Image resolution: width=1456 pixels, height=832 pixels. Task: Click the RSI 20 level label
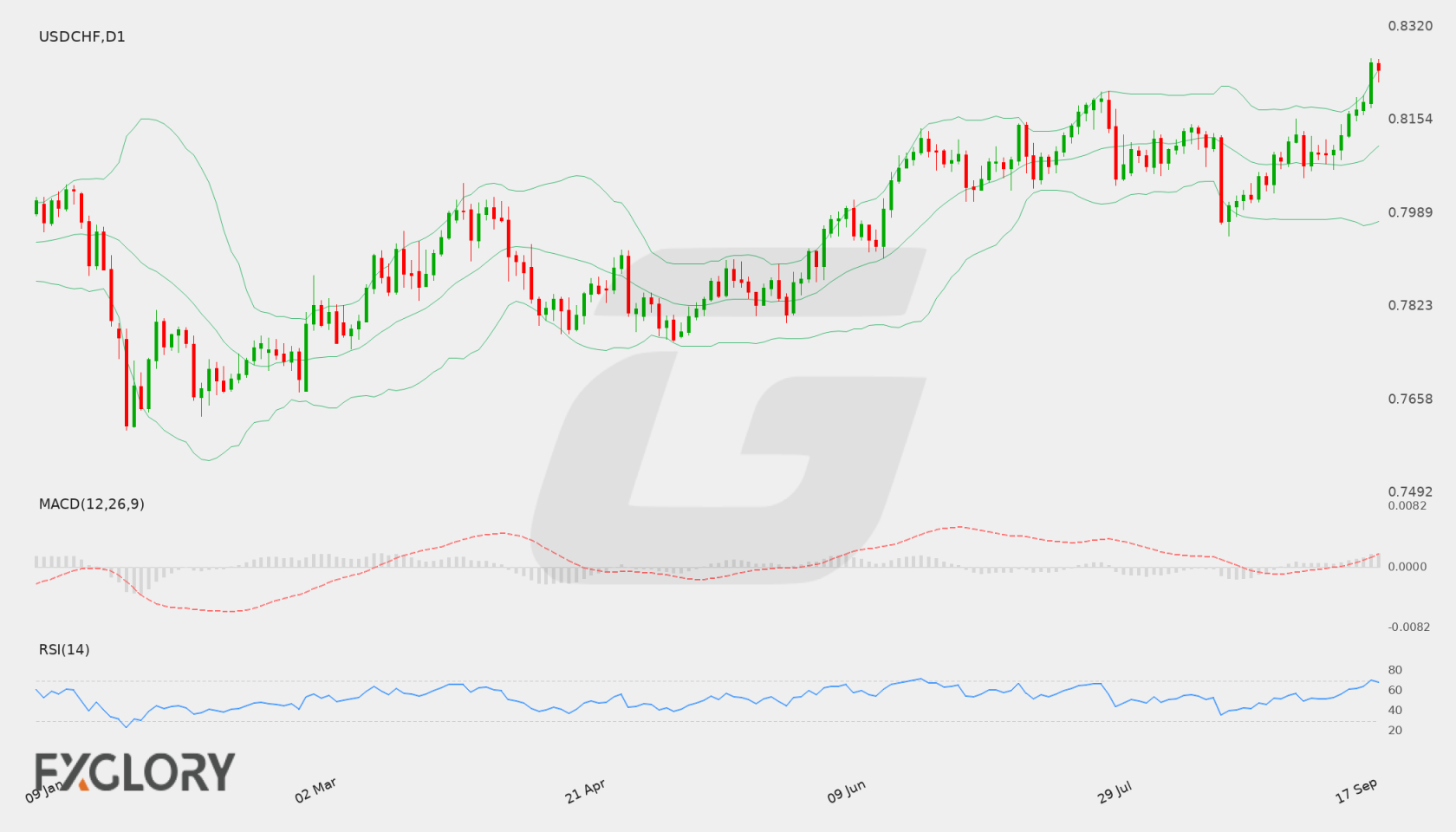tap(1394, 730)
